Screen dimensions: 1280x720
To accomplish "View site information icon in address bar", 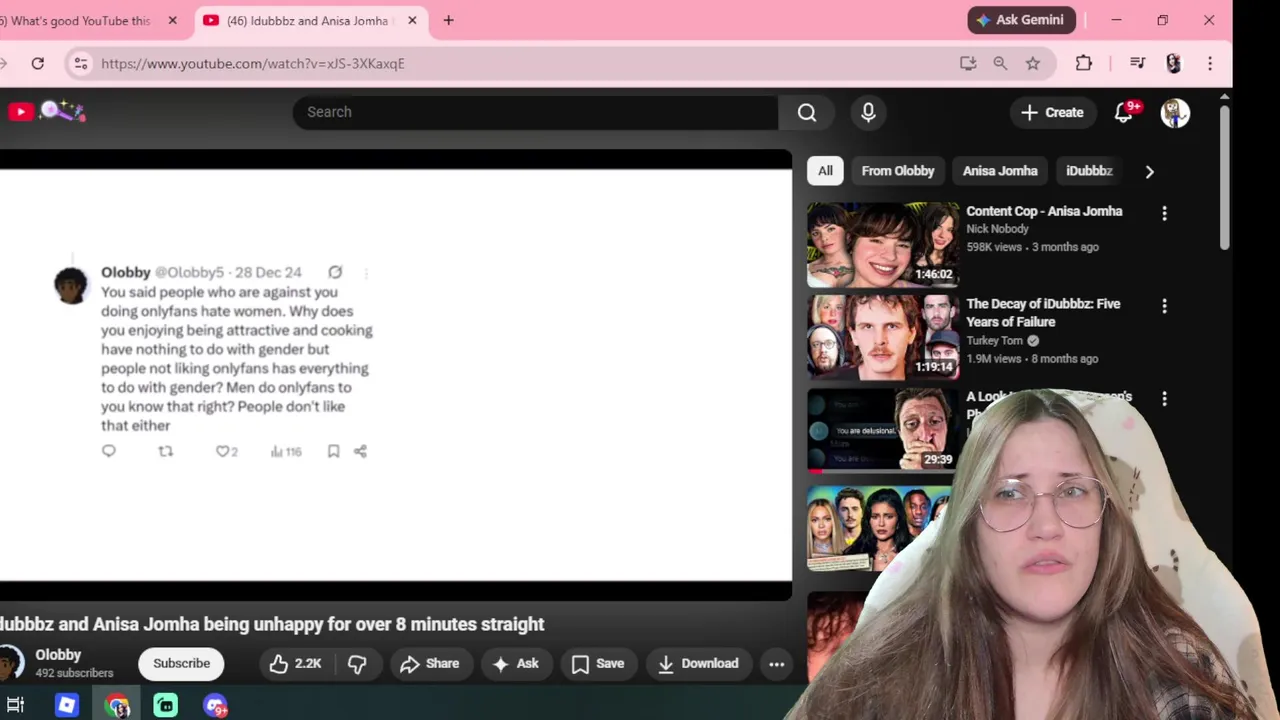I will (x=81, y=63).
